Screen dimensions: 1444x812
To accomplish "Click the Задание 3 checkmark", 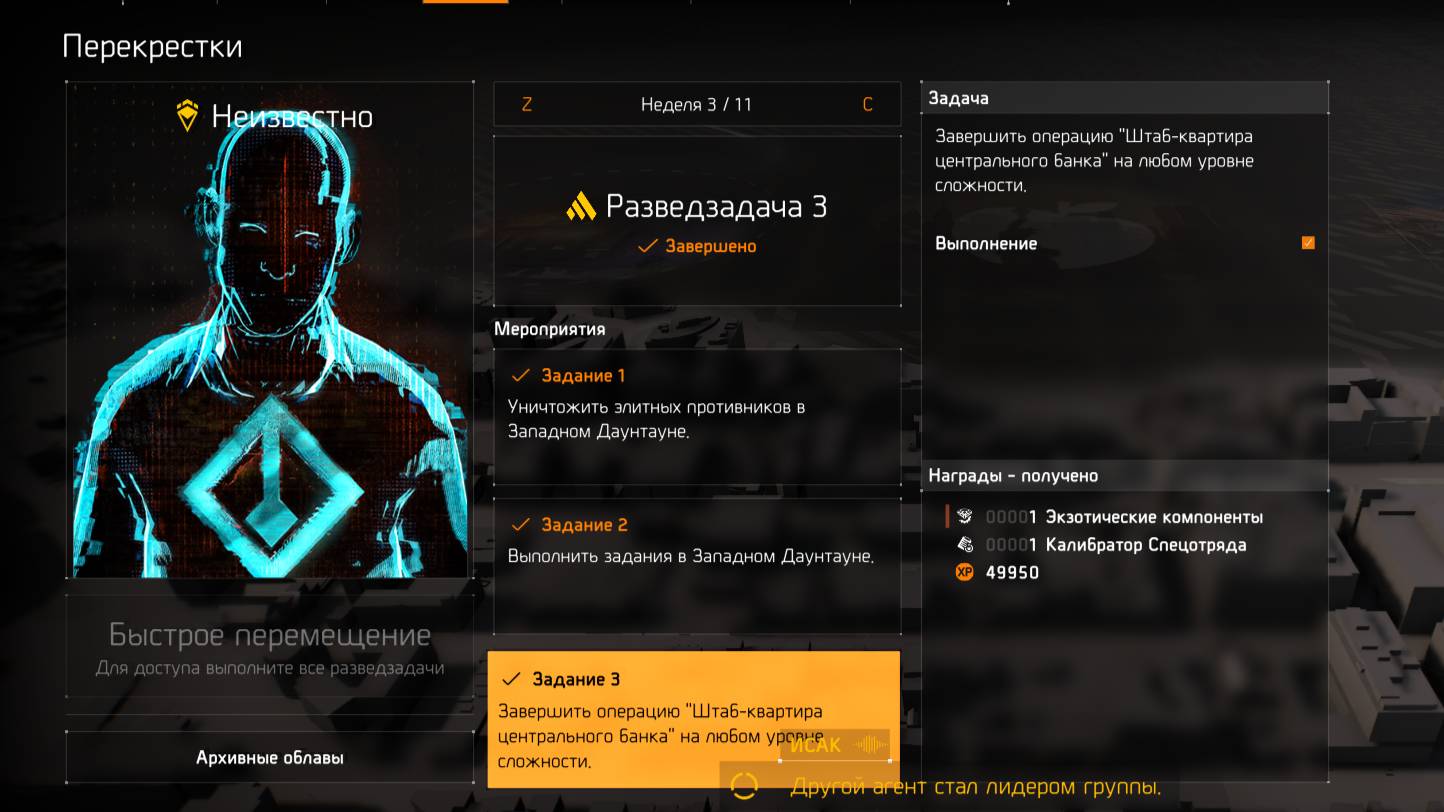I will 511,679.
